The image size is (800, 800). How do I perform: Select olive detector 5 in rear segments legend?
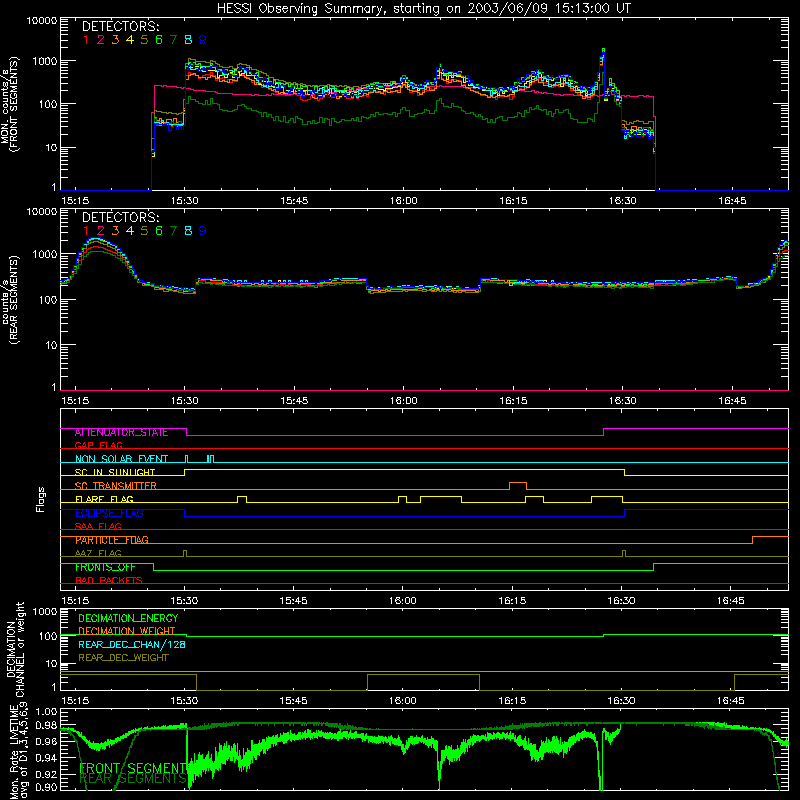click(144, 231)
